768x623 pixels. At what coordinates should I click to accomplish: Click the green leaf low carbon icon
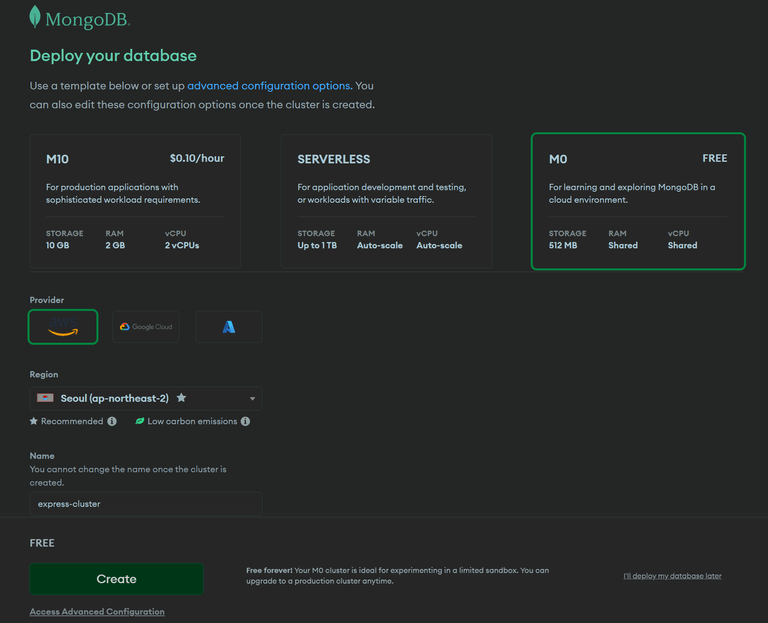pyautogui.click(x=140, y=421)
